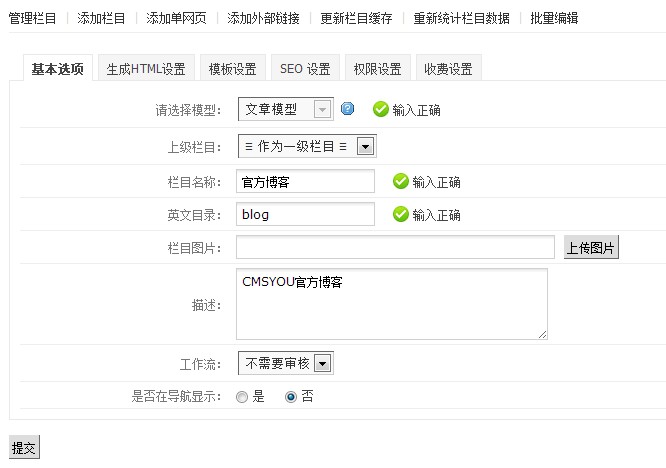Viewport: 666px width, 468px height.
Task: Open the 权限设置 tab
Action: 377,69
